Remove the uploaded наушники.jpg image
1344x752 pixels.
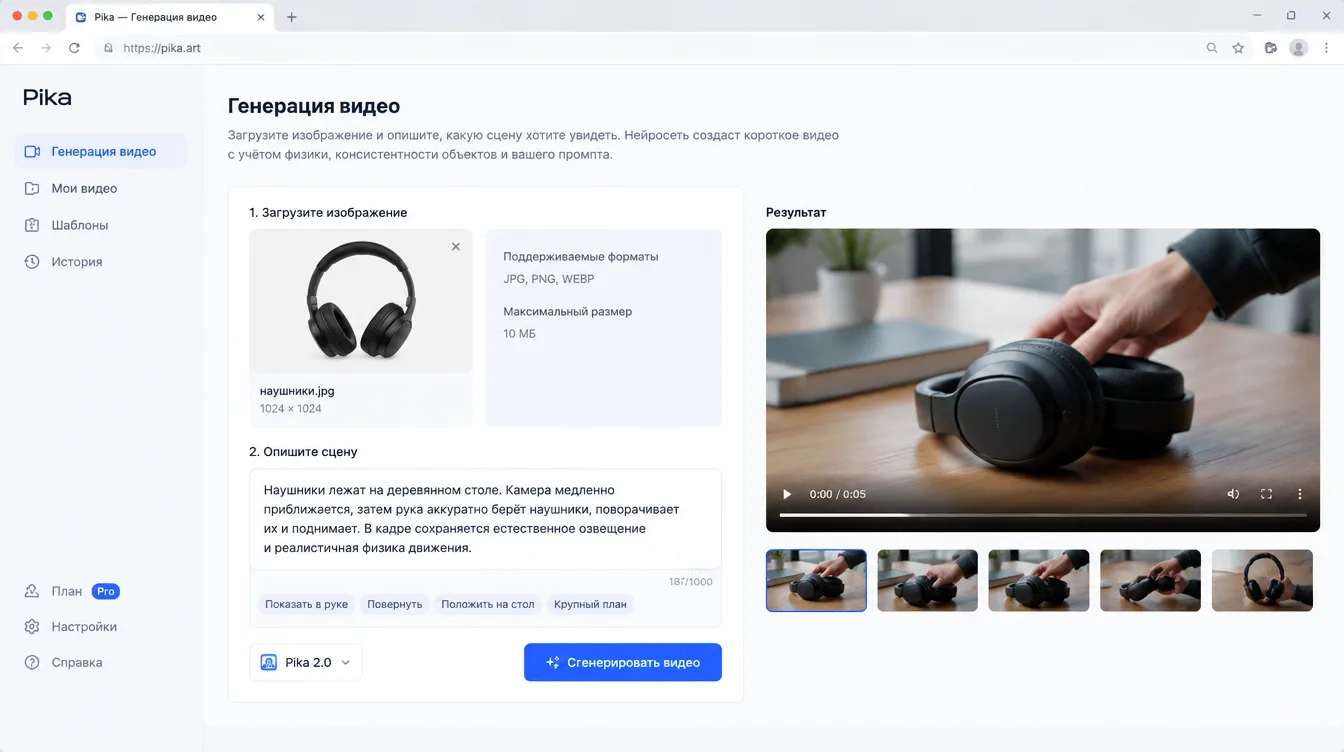click(456, 246)
